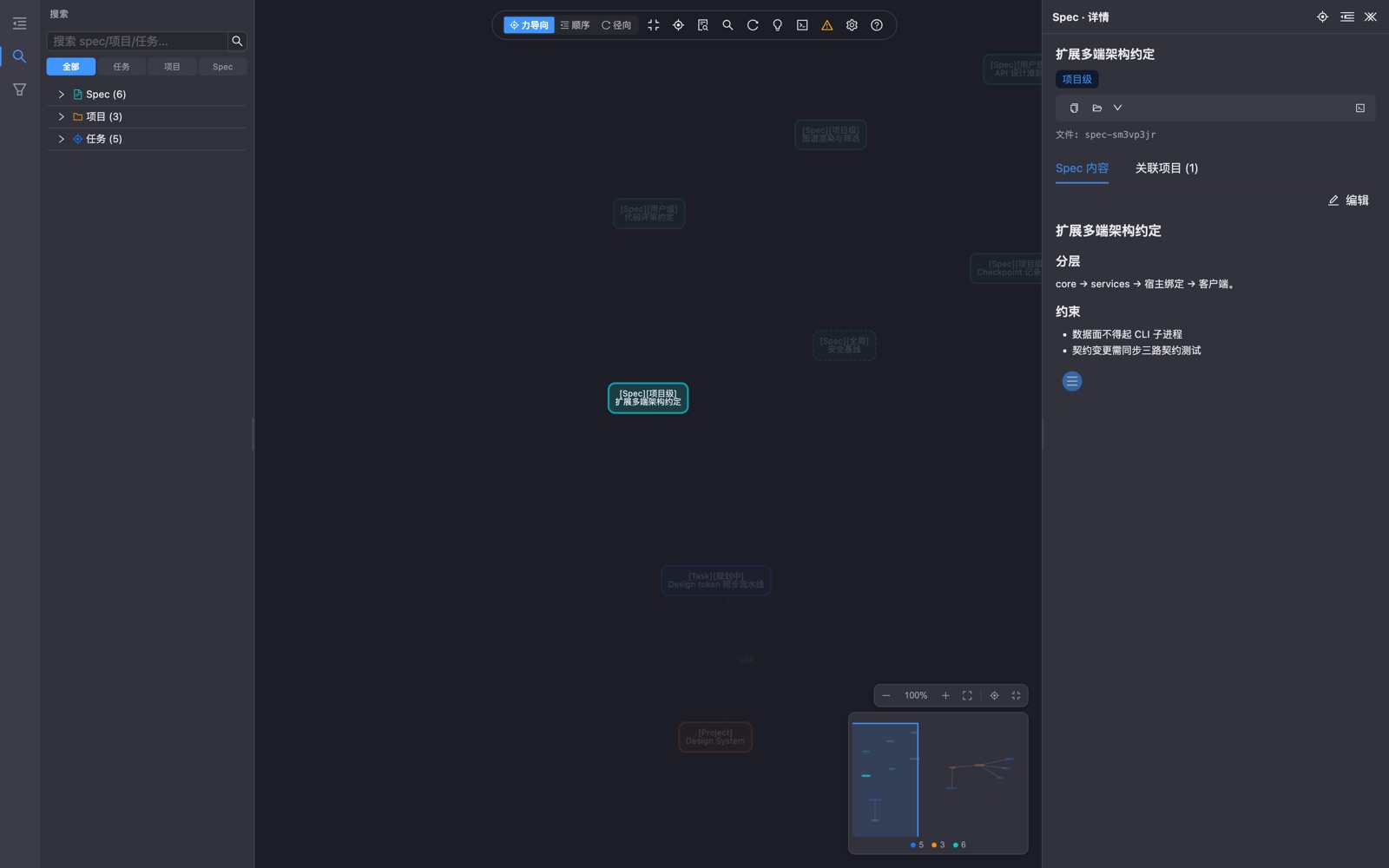This screenshot has width=1389, height=868.
Task: Select the Spec filter chip
Action: pyautogui.click(x=223, y=67)
